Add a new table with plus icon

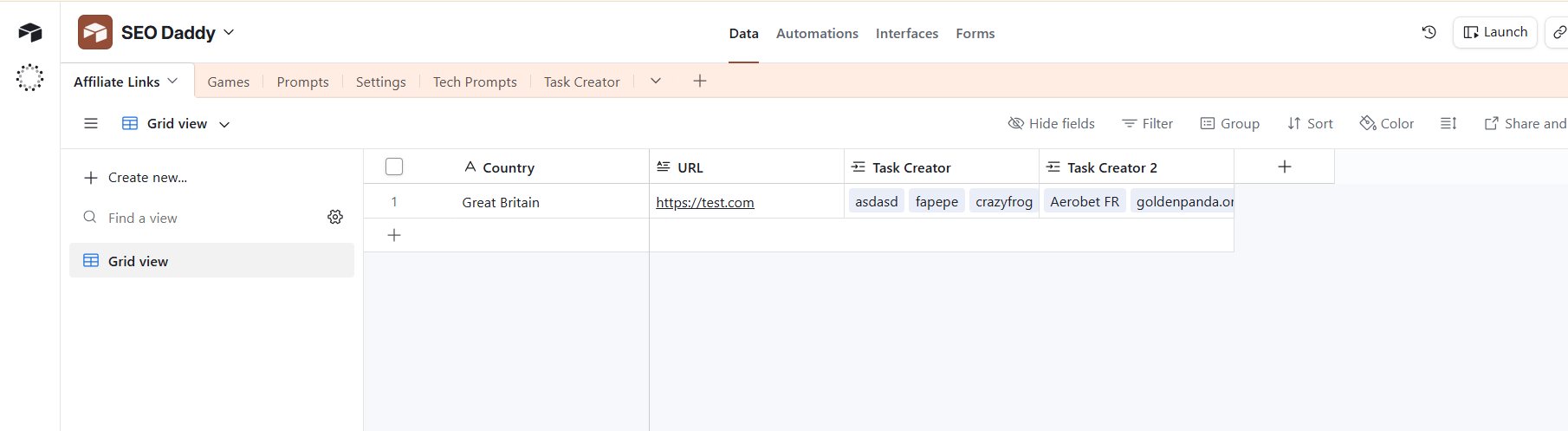[700, 81]
